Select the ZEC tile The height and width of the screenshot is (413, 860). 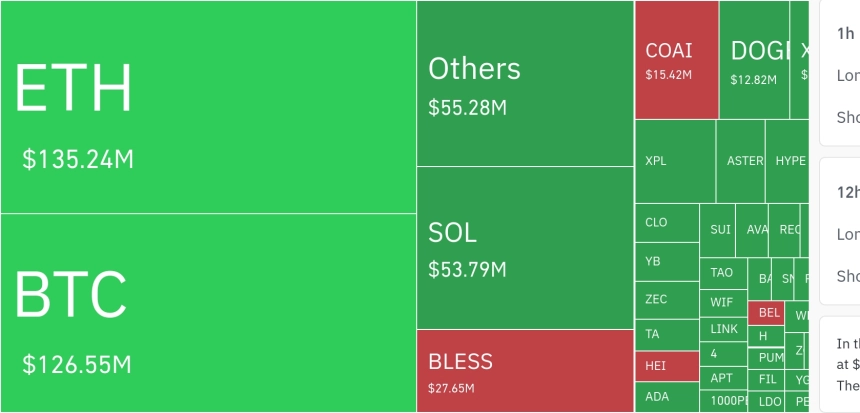point(666,299)
